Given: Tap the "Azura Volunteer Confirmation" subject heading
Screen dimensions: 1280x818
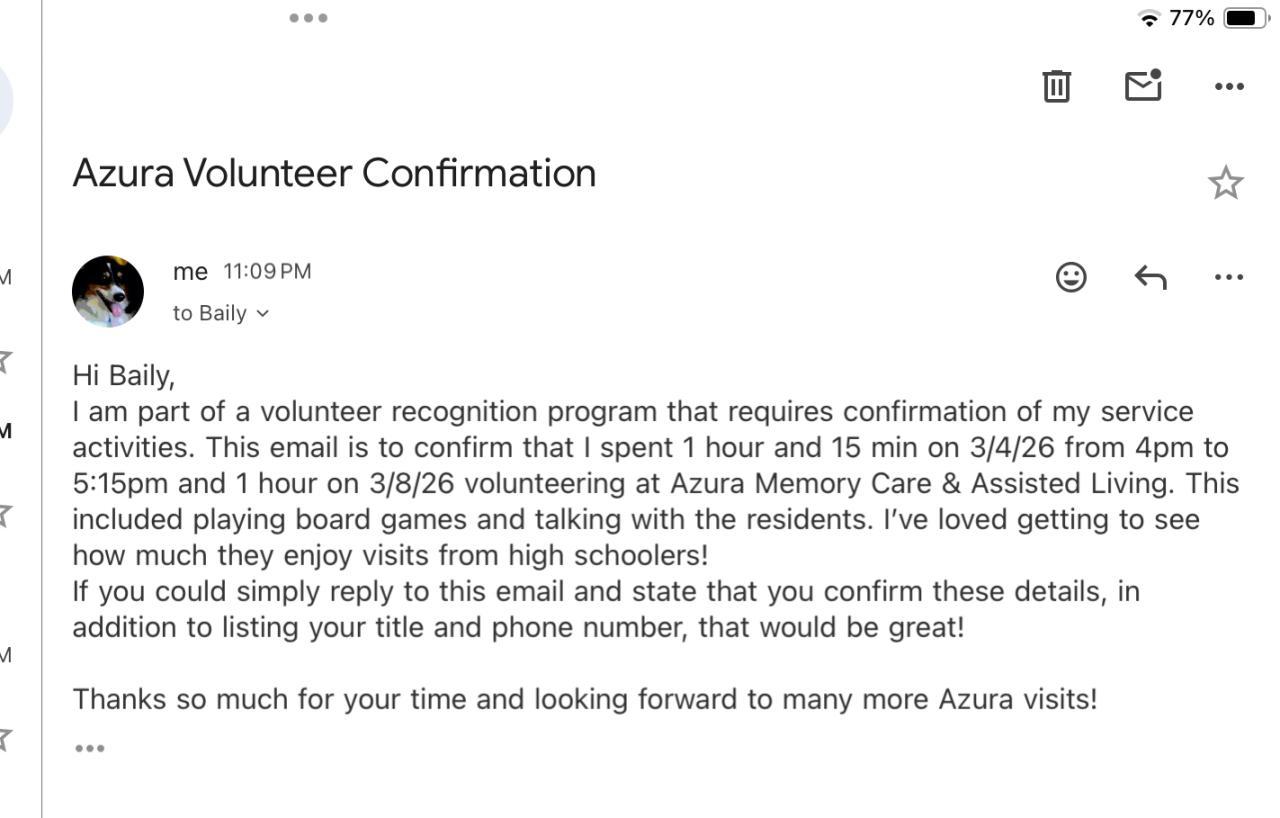Looking at the screenshot, I should click(334, 174).
